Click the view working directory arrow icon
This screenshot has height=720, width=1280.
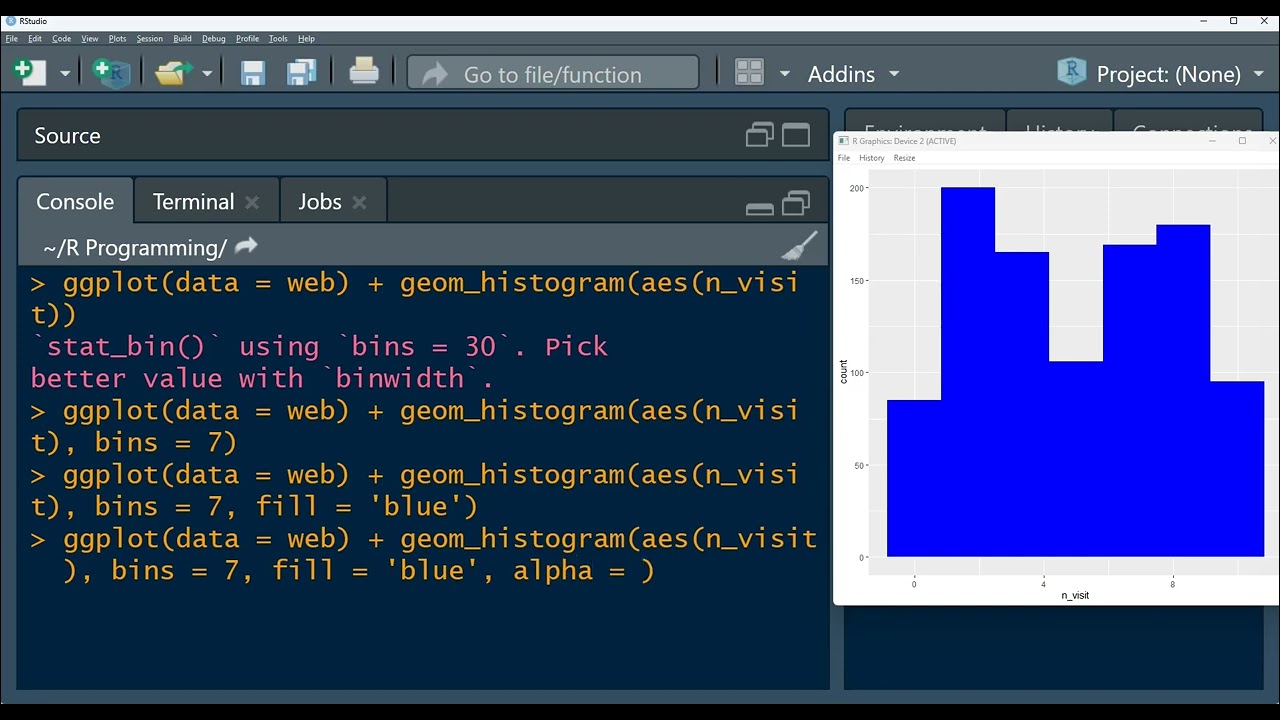(x=246, y=246)
